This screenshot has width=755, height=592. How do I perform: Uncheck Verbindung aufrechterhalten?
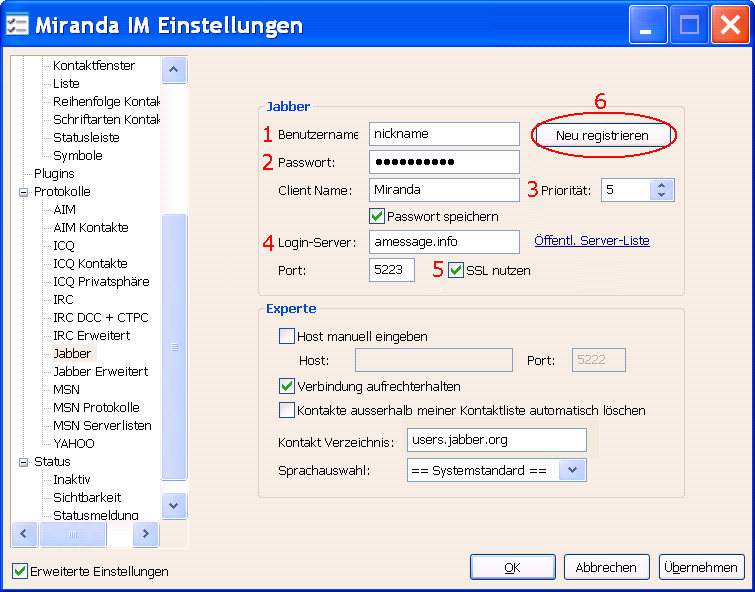pos(288,386)
